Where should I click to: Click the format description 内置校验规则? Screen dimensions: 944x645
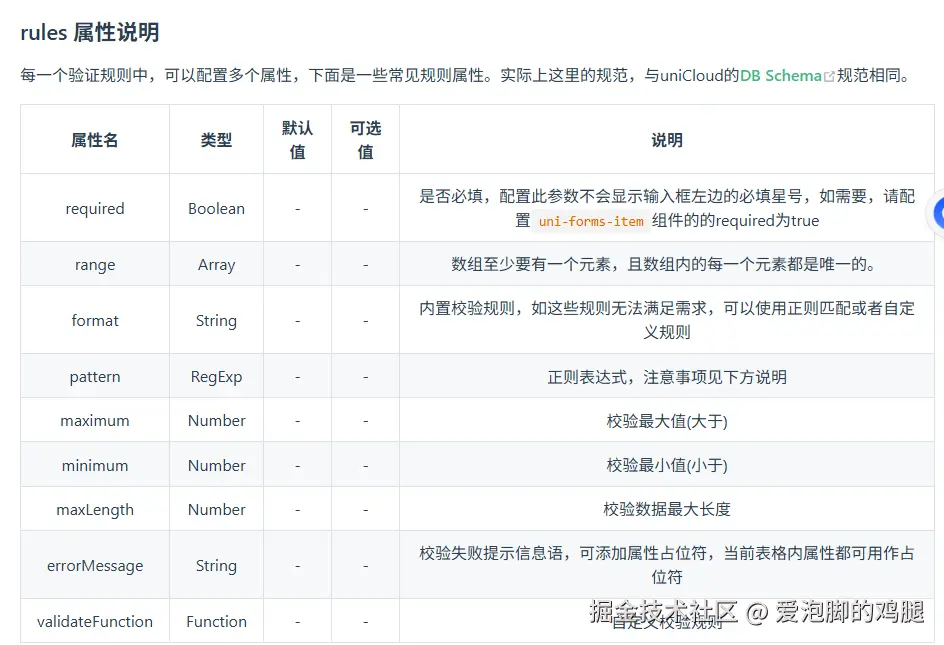(666, 320)
